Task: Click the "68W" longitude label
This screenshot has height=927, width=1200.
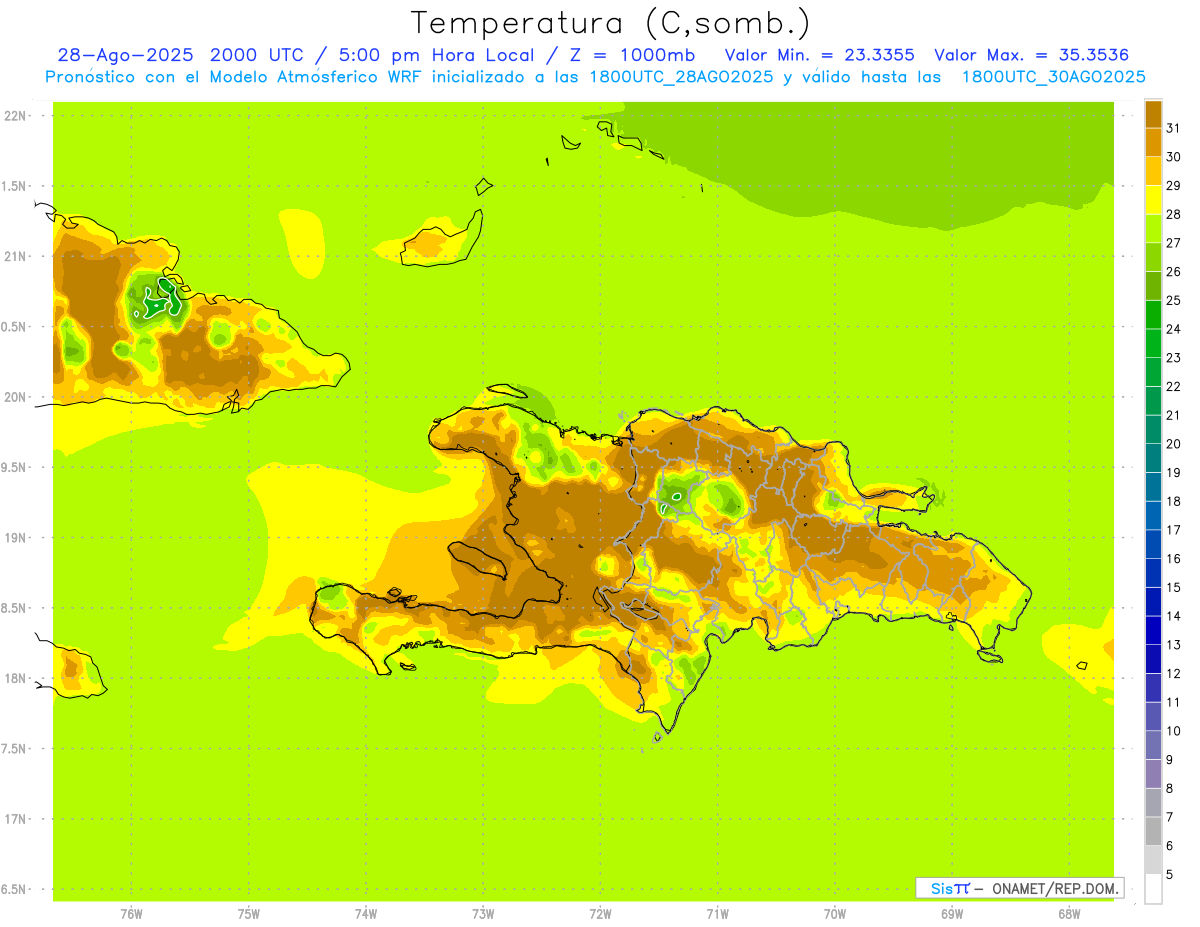Action: (x=1069, y=913)
